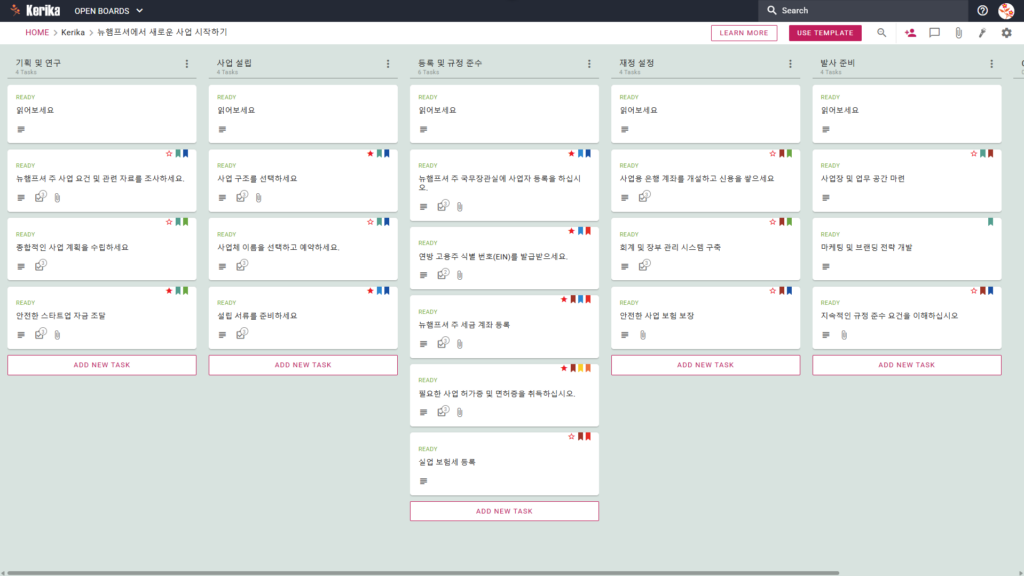Click the board title 뉴햄프셔에서 새로운 사업 시작하기
1024x576 pixels.
[x=162, y=33]
